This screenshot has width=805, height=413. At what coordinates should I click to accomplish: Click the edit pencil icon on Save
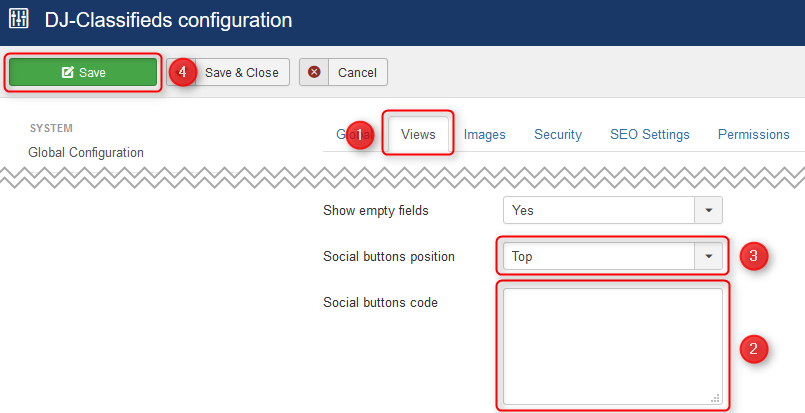[x=68, y=72]
